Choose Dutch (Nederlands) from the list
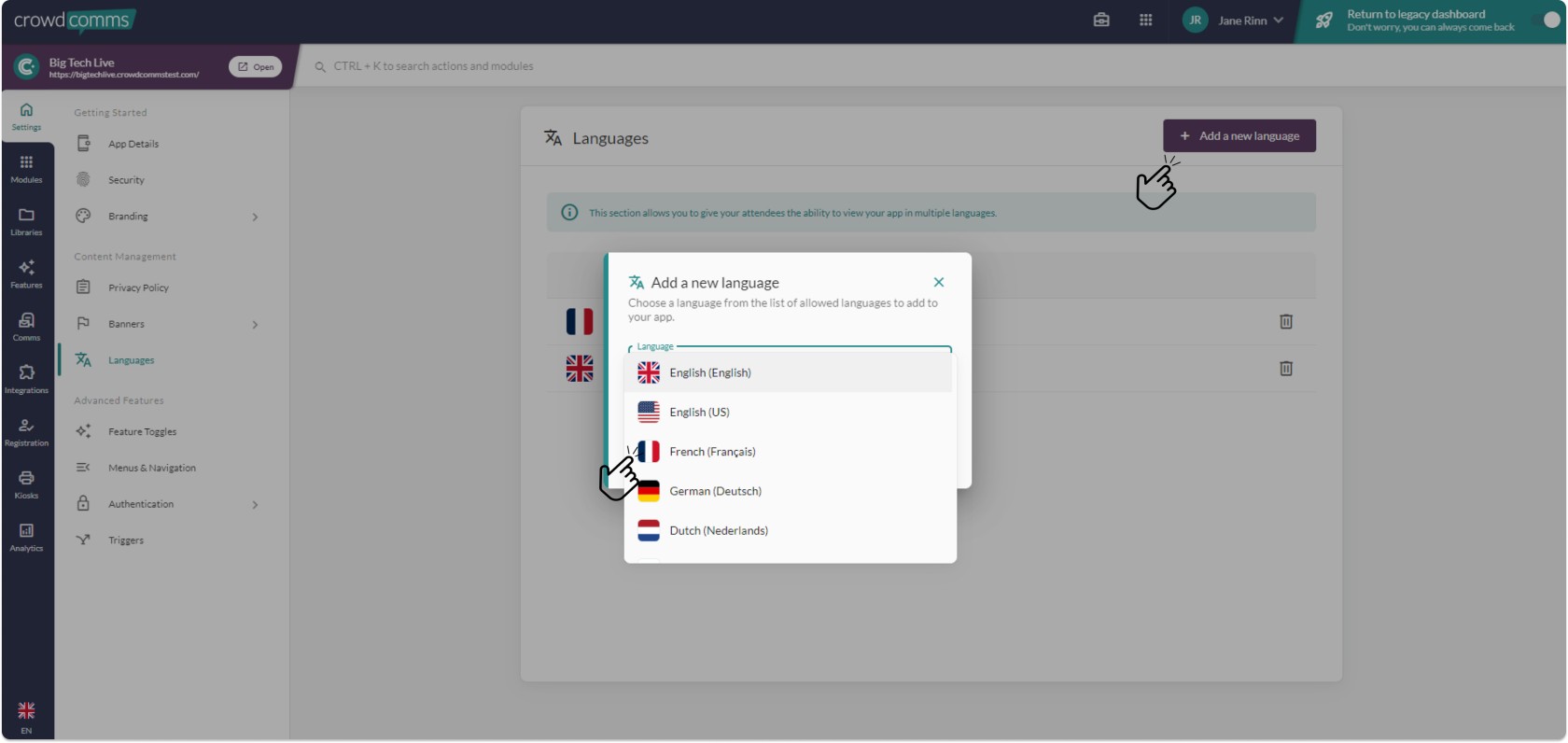 (718, 530)
